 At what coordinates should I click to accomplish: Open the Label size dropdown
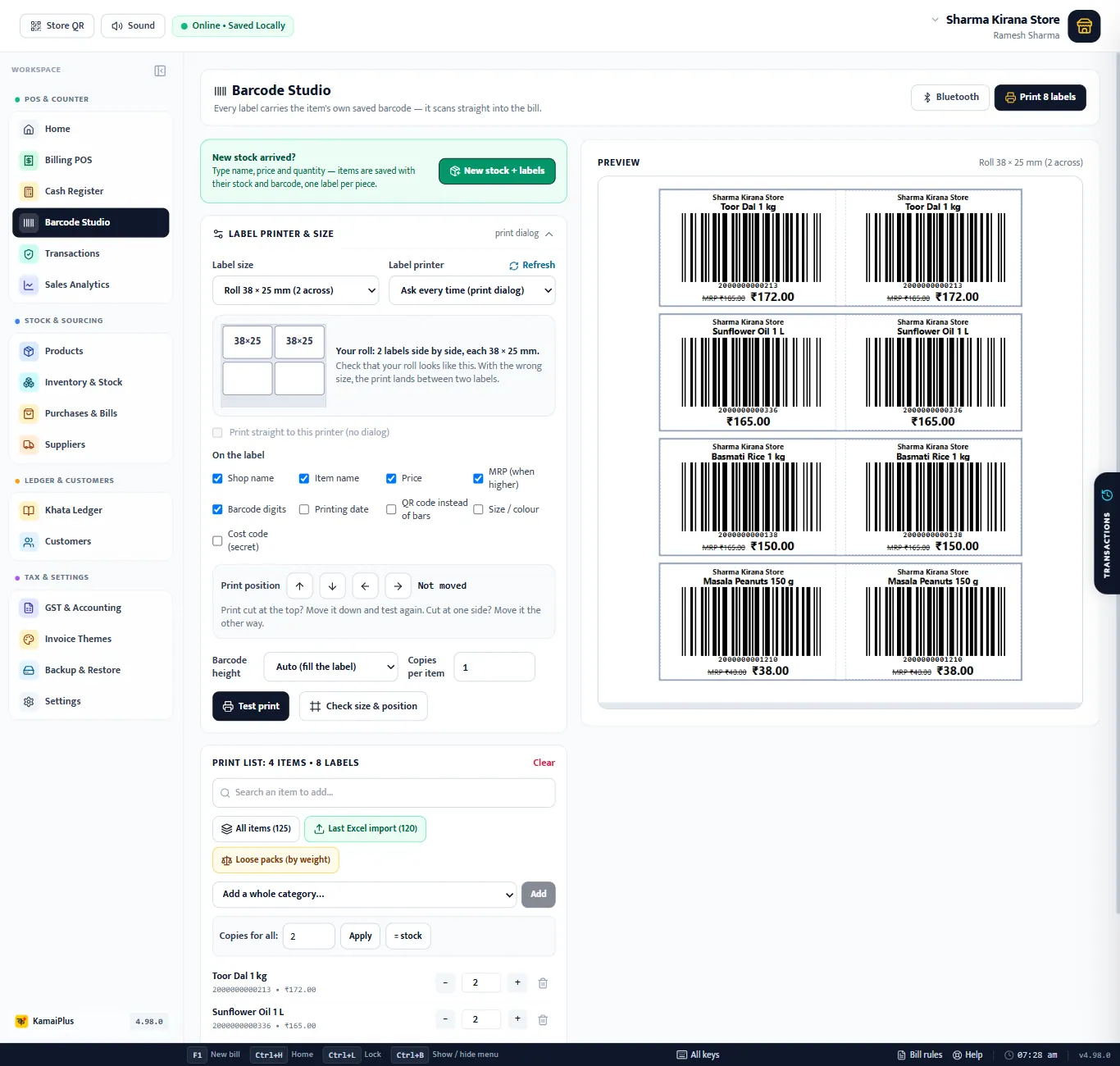[x=295, y=290]
